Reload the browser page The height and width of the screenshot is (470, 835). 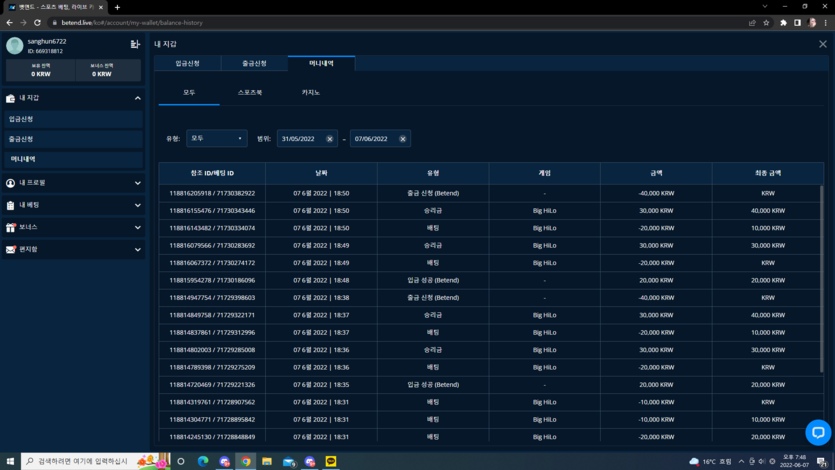point(37,23)
